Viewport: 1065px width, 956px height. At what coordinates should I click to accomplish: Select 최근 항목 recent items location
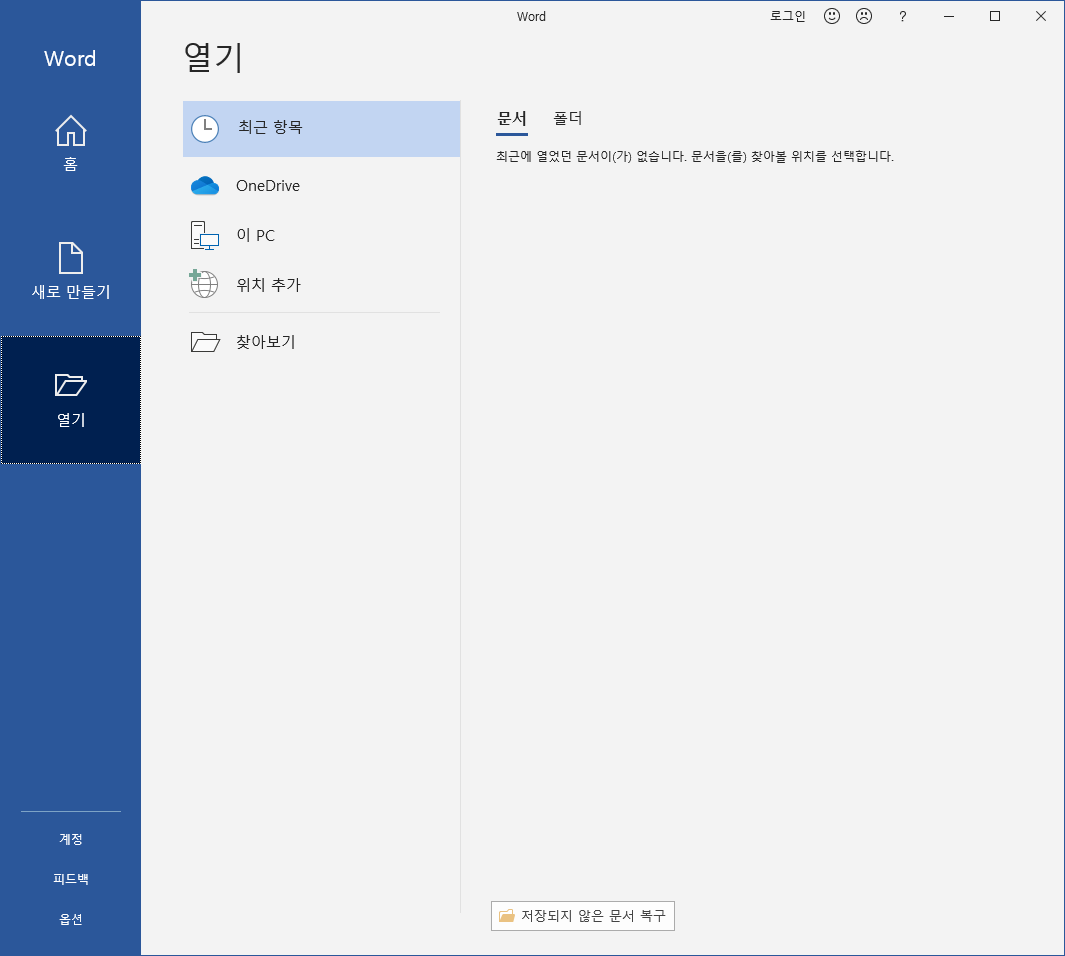[x=321, y=128]
